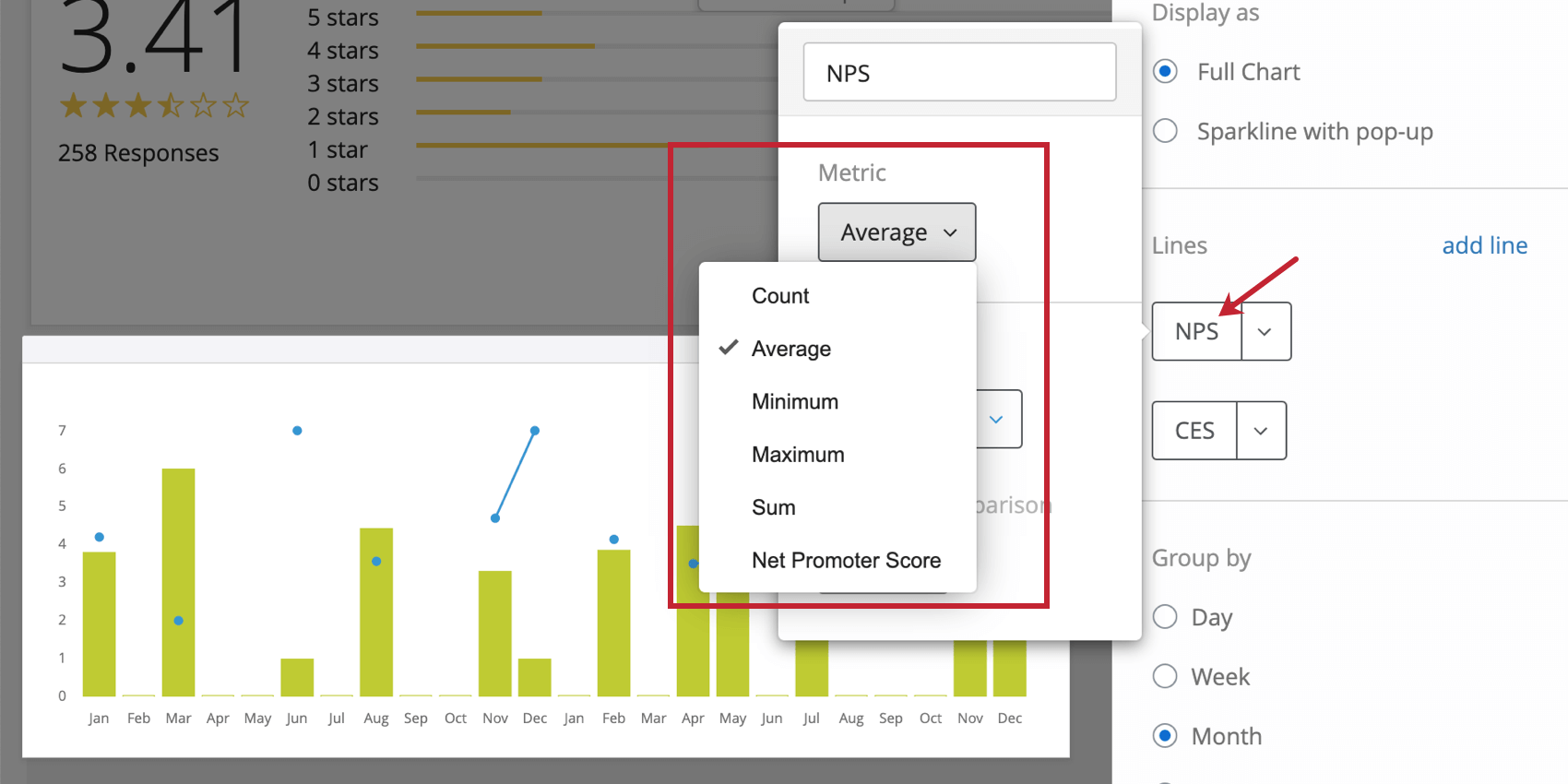Viewport: 1568px width, 784px height.
Task: Click the first Aug bar in chart
Action: tap(376, 612)
